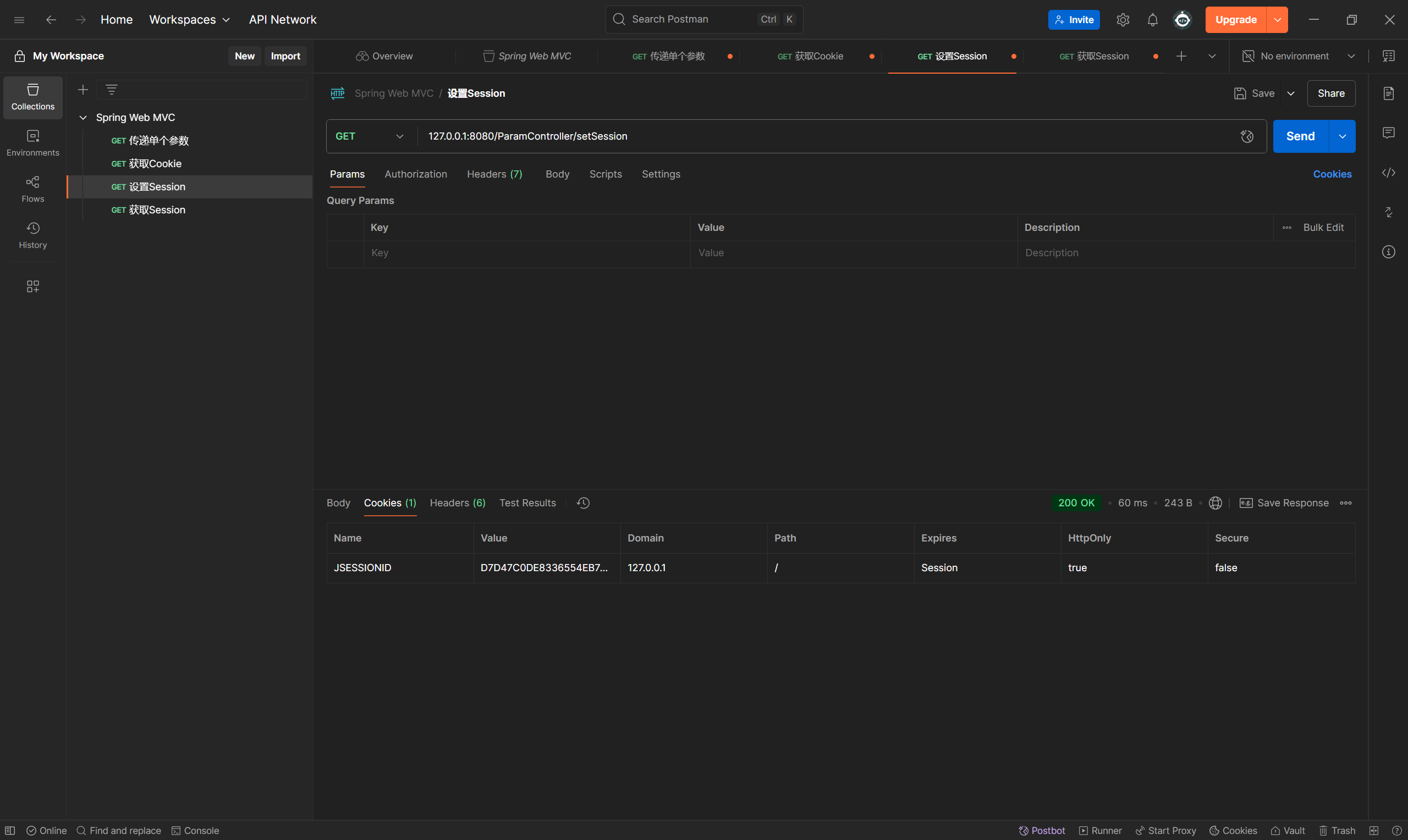Click the Send button
The width and height of the screenshot is (1408, 840).
tap(1300, 136)
